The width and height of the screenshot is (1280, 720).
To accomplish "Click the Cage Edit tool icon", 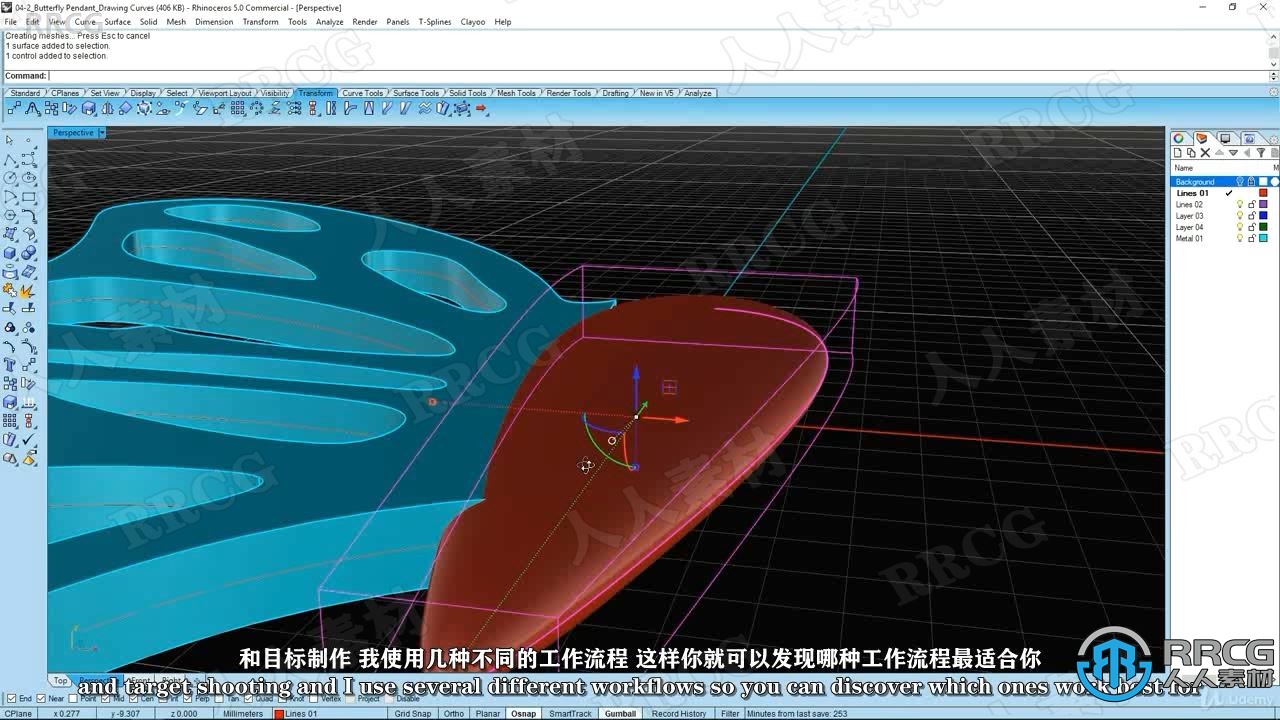I will 462,108.
